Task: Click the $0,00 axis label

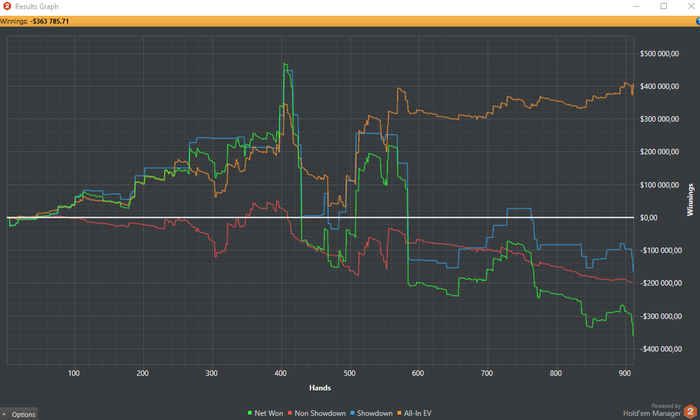Action: point(649,218)
